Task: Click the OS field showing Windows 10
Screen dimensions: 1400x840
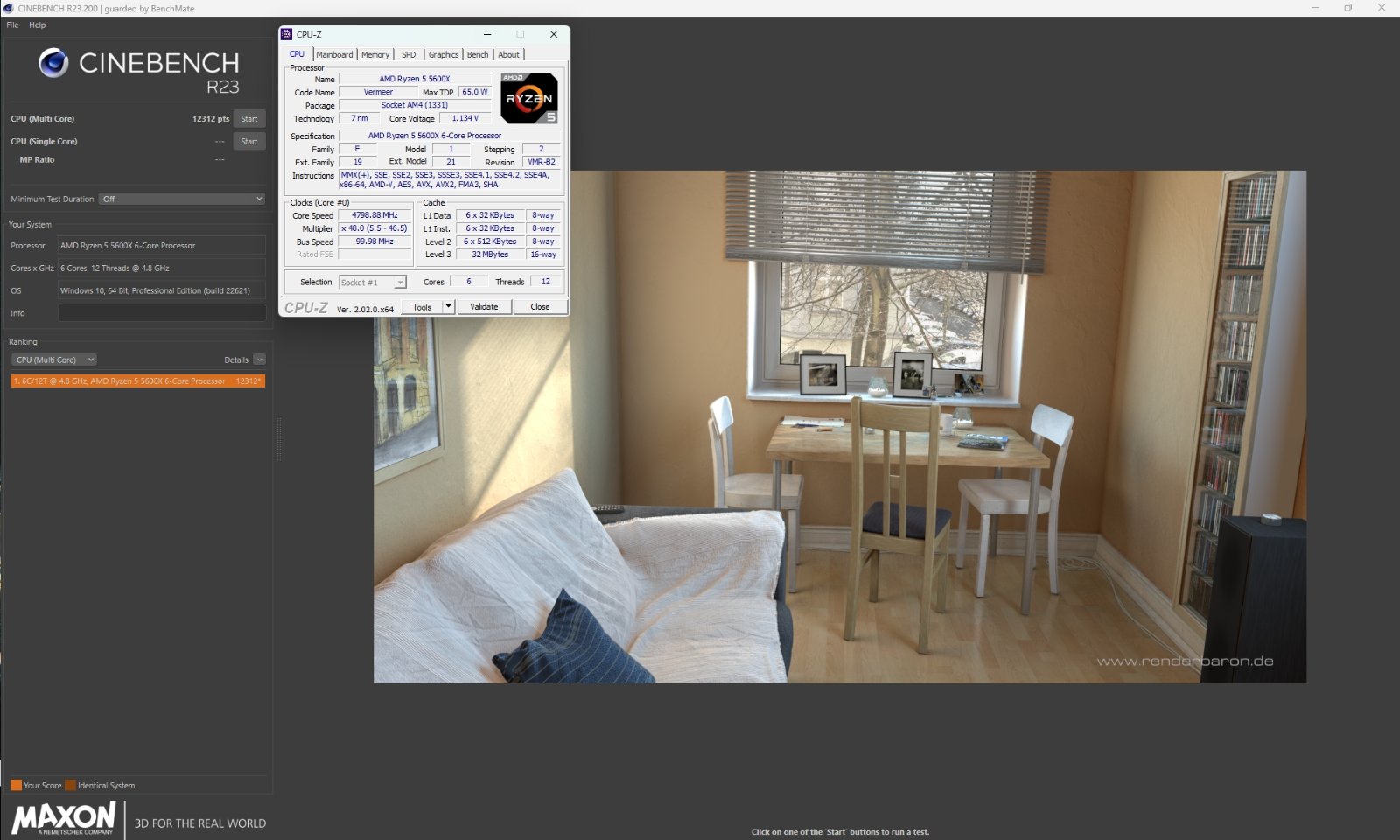Action: [162, 290]
